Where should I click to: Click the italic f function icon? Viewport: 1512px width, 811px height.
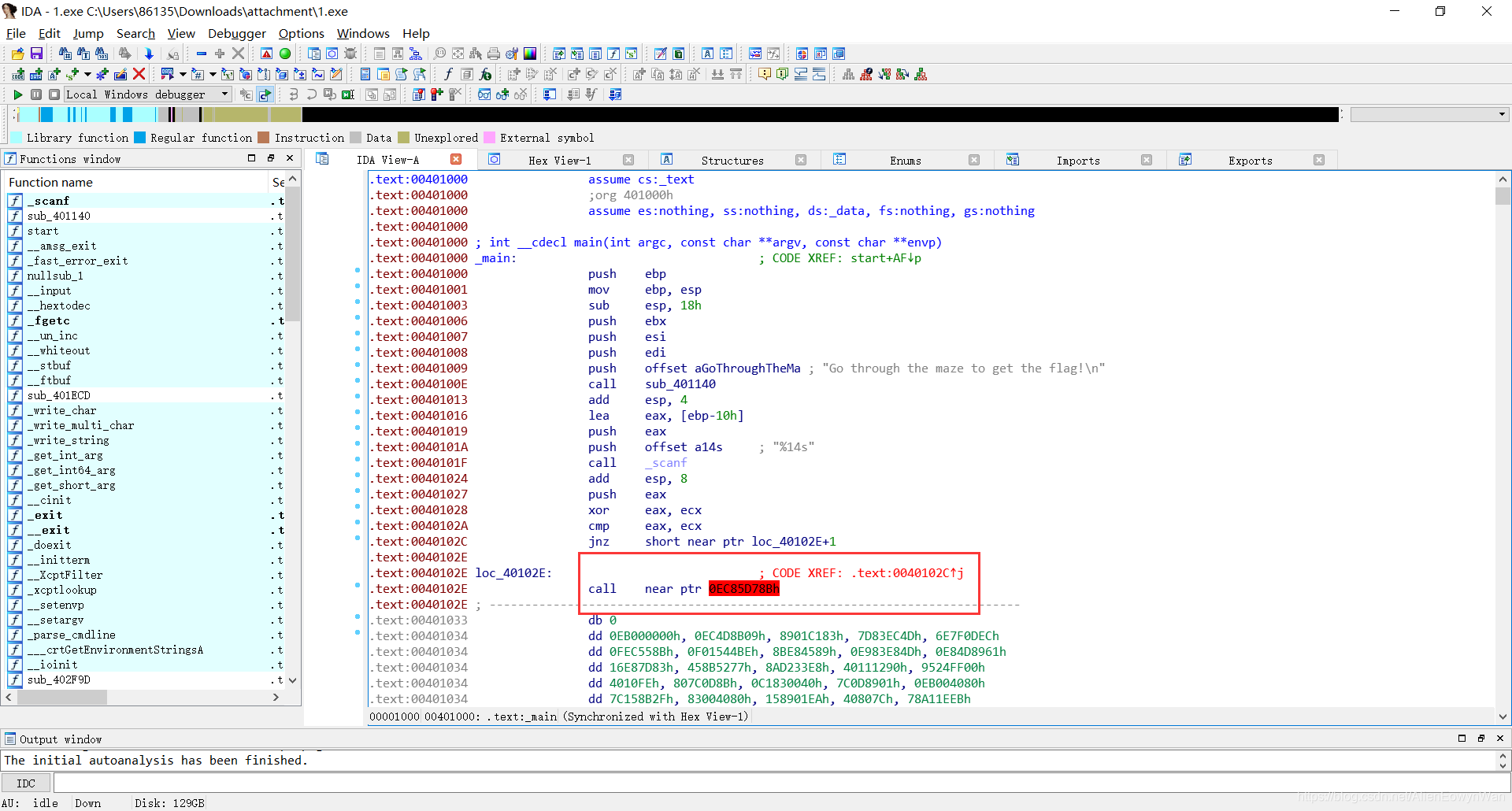point(448,74)
